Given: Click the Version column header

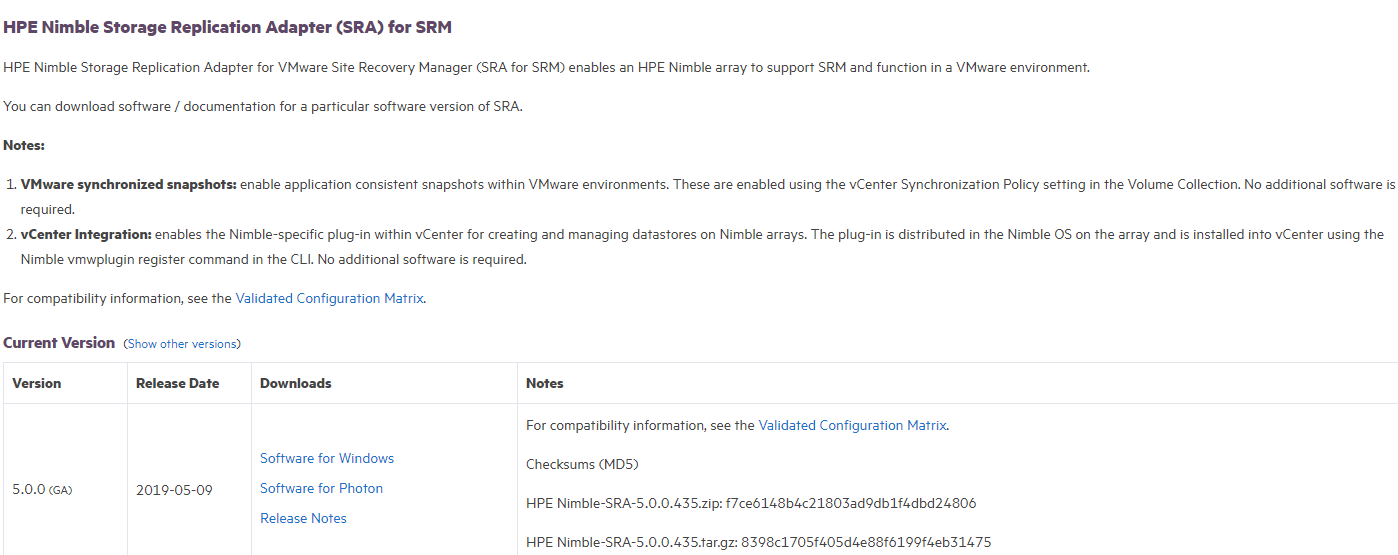Looking at the screenshot, I should tap(37, 383).
